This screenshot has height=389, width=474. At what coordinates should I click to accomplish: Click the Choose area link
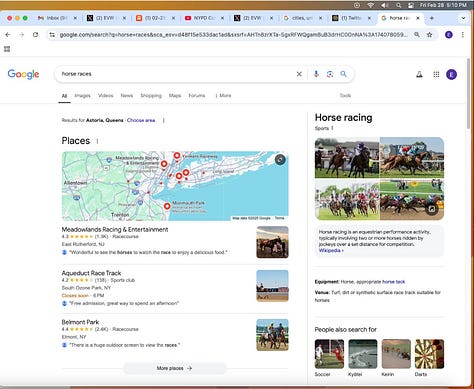pos(141,120)
